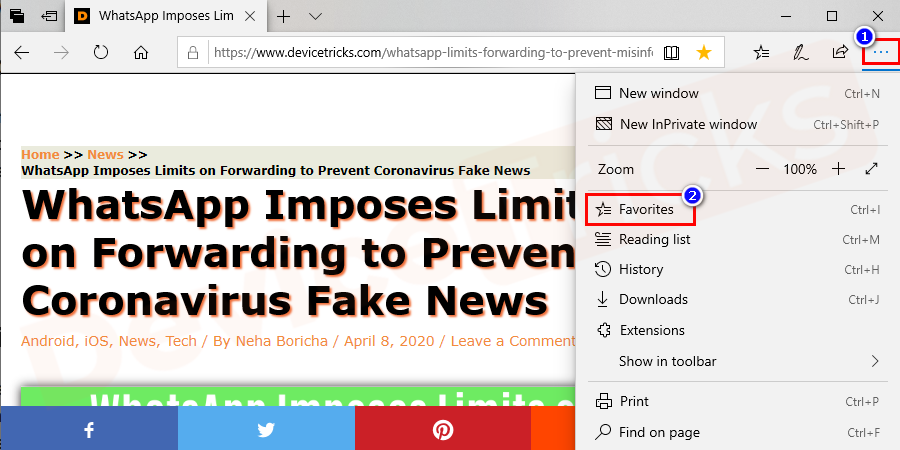
Task: Select Find on page
Action: [738, 432]
